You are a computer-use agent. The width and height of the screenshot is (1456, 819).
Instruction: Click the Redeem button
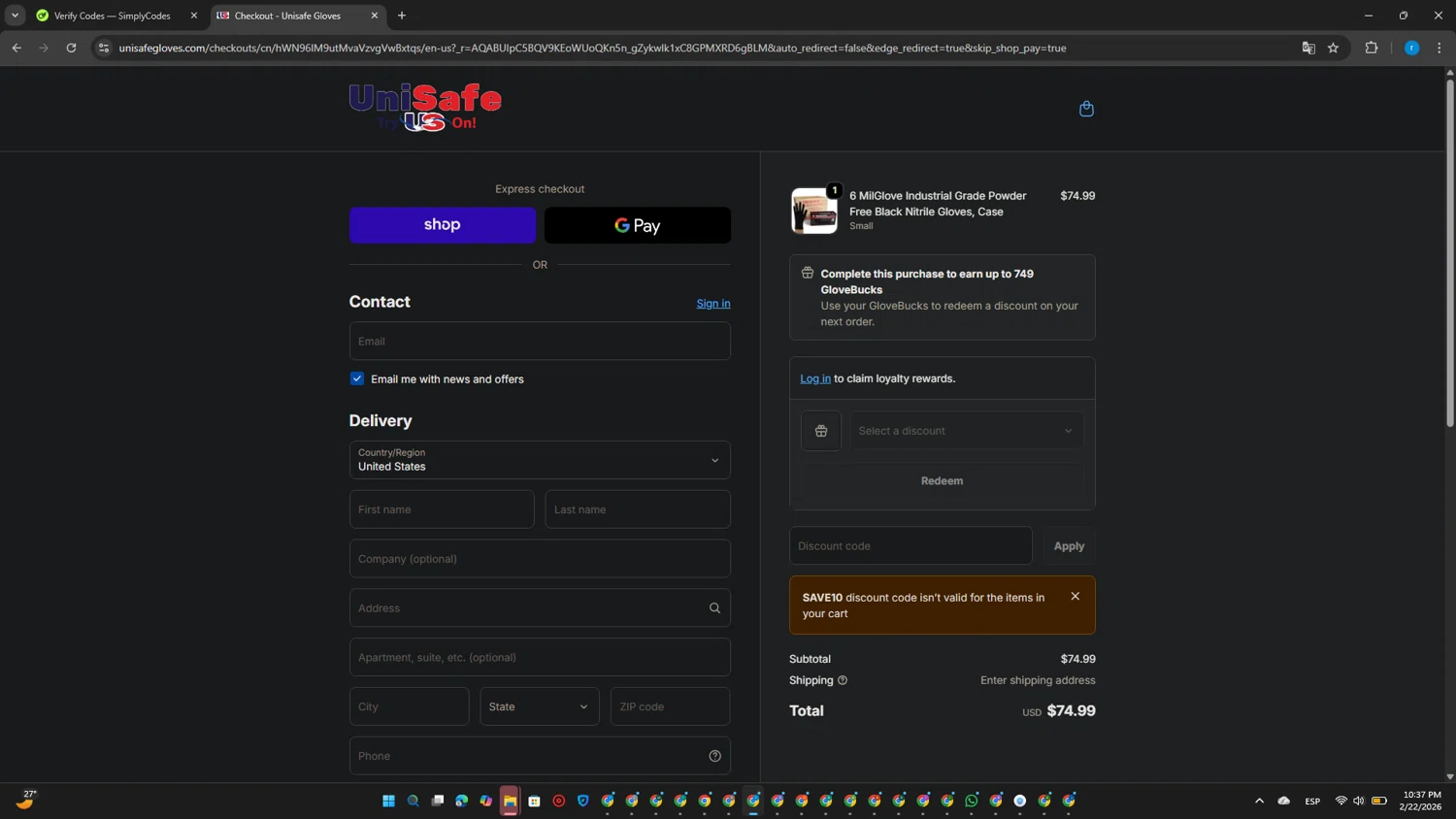point(942,480)
